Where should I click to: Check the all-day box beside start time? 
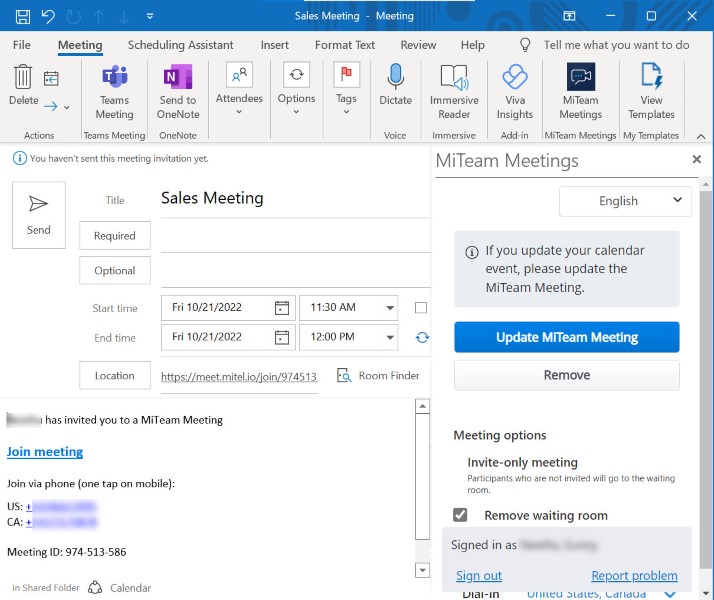click(x=421, y=308)
